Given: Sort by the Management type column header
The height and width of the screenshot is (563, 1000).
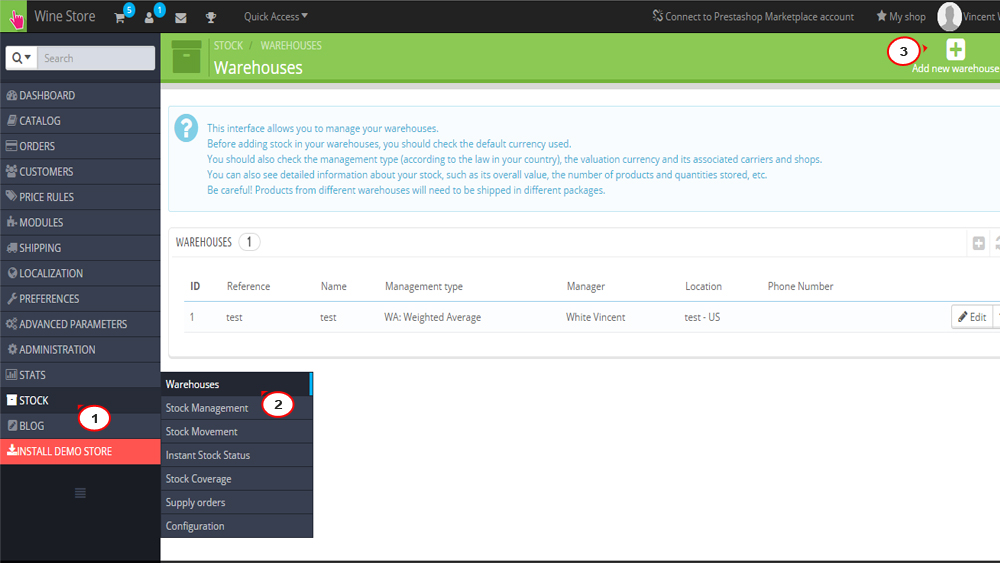Looking at the screenshot, I should pos(423,286).
